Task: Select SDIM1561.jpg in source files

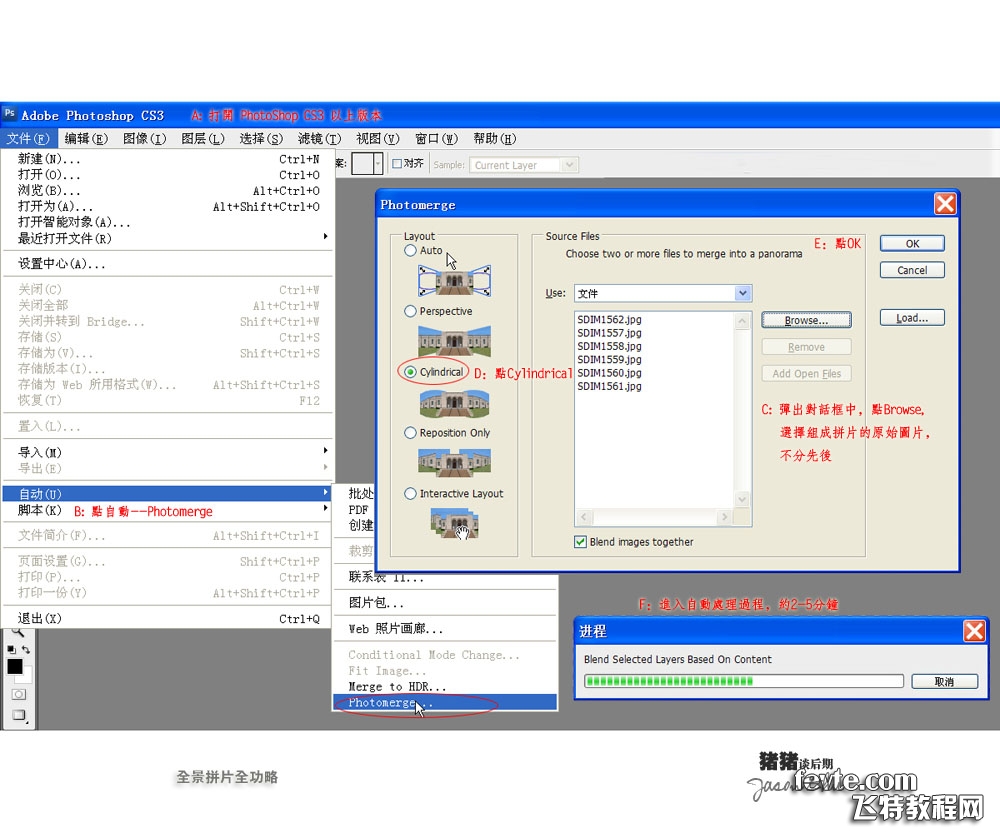Action: [609, 387]
